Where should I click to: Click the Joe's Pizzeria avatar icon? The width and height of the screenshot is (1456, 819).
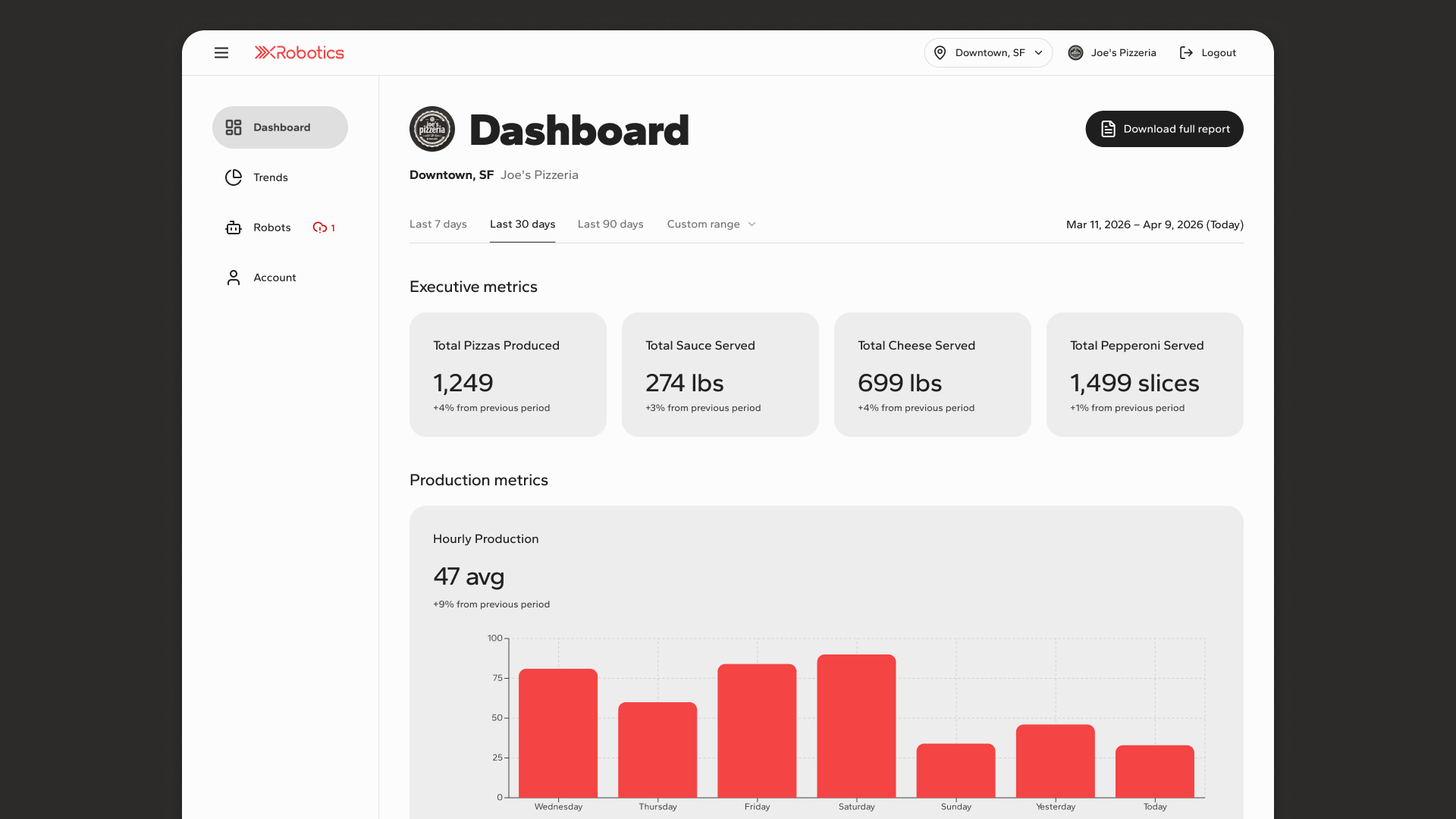1075,53
